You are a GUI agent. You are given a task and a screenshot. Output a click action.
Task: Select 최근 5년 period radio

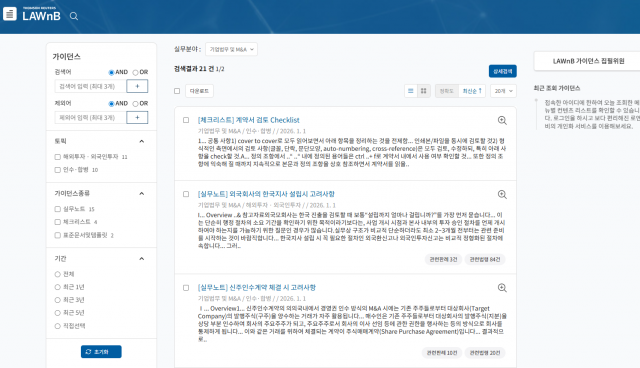click(58, 313)
